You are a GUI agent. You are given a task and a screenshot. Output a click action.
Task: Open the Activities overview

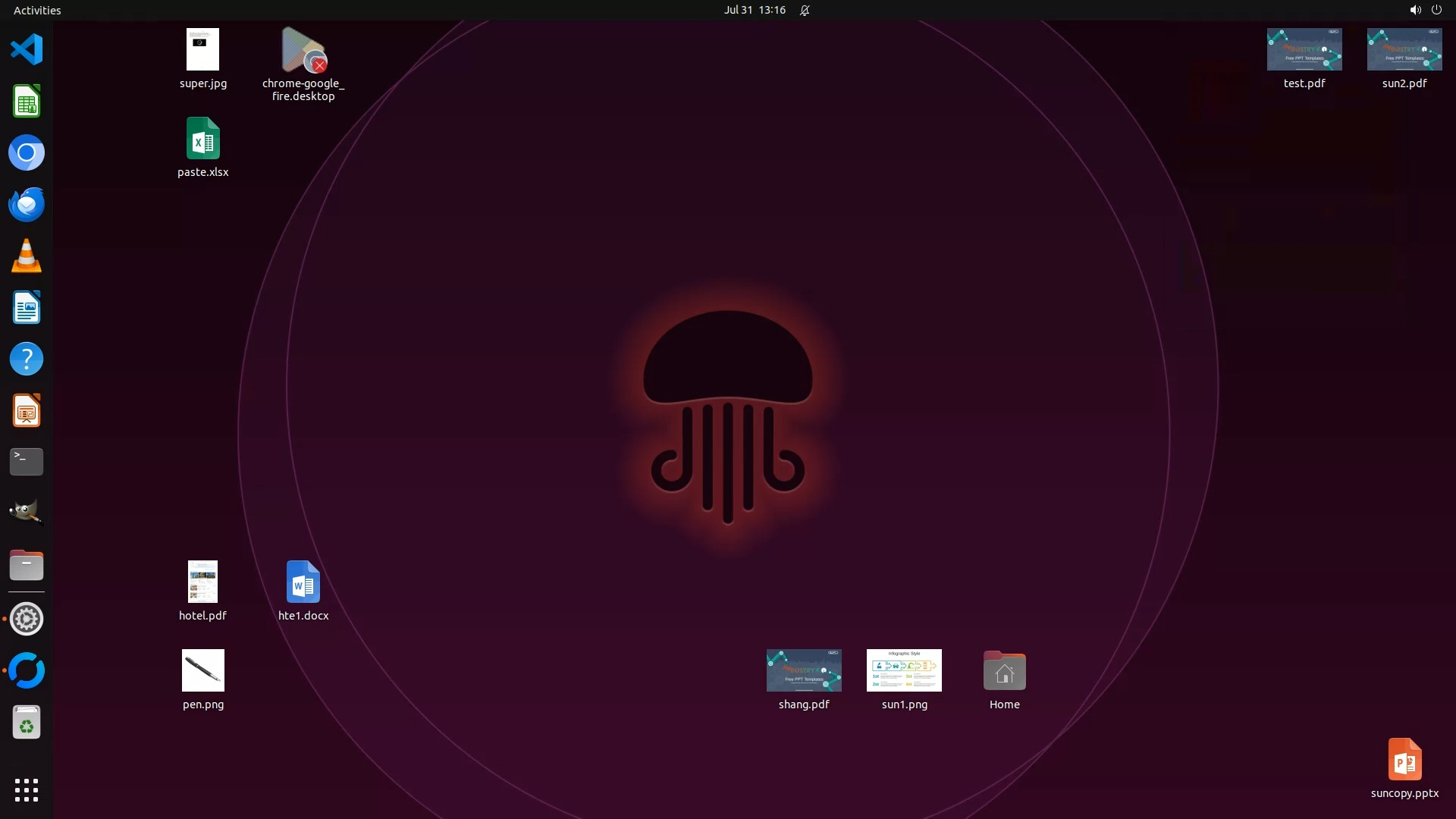[x=37, y=10]
